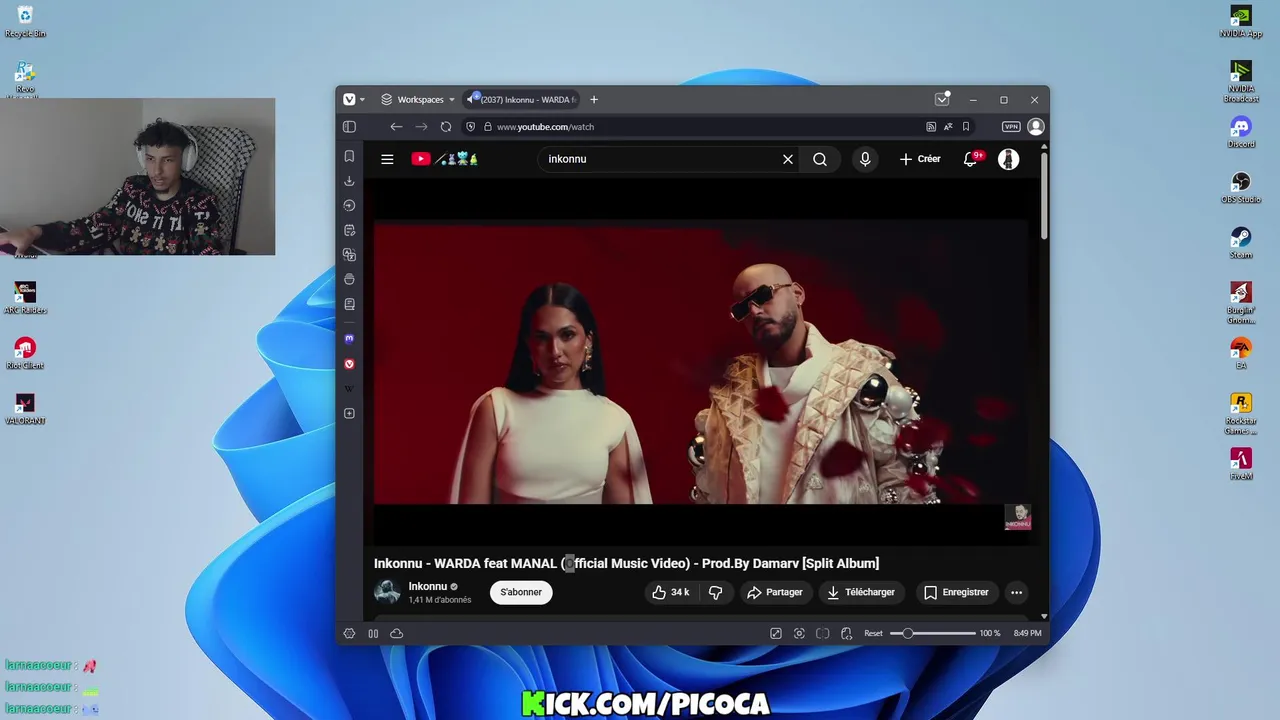Go to YouTube home via logo

pyautogui.click(x=445, y=159)
